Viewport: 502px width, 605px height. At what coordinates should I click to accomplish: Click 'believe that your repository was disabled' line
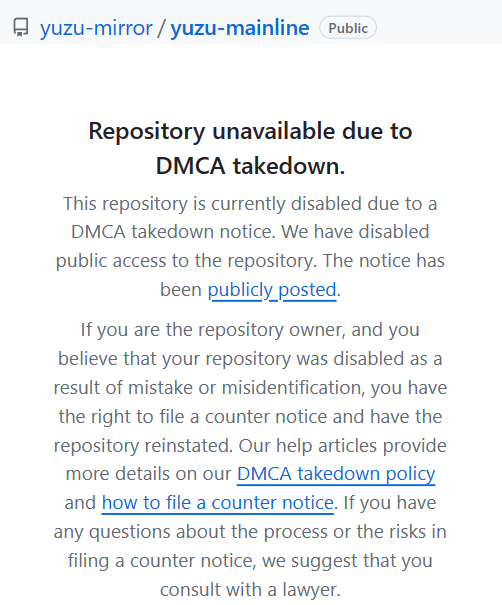250,359
